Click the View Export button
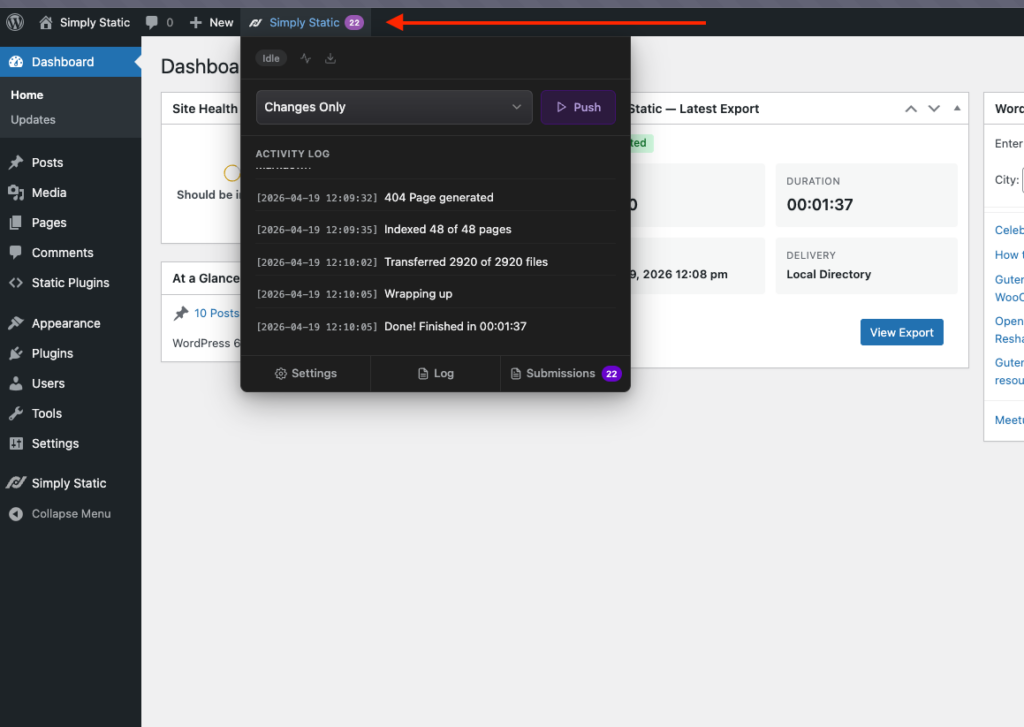 tap(901, 332)
